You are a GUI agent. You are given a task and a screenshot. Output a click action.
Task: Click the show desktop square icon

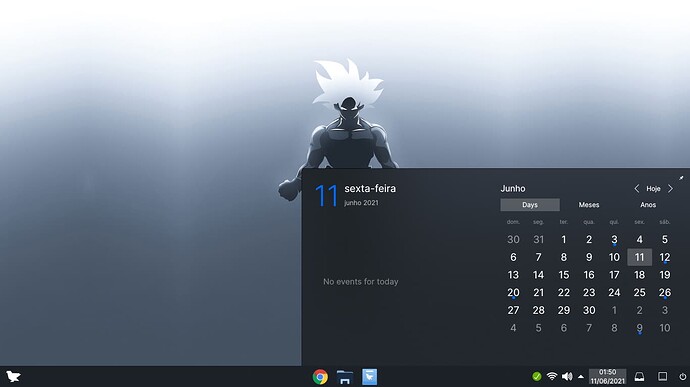(662, 376)
